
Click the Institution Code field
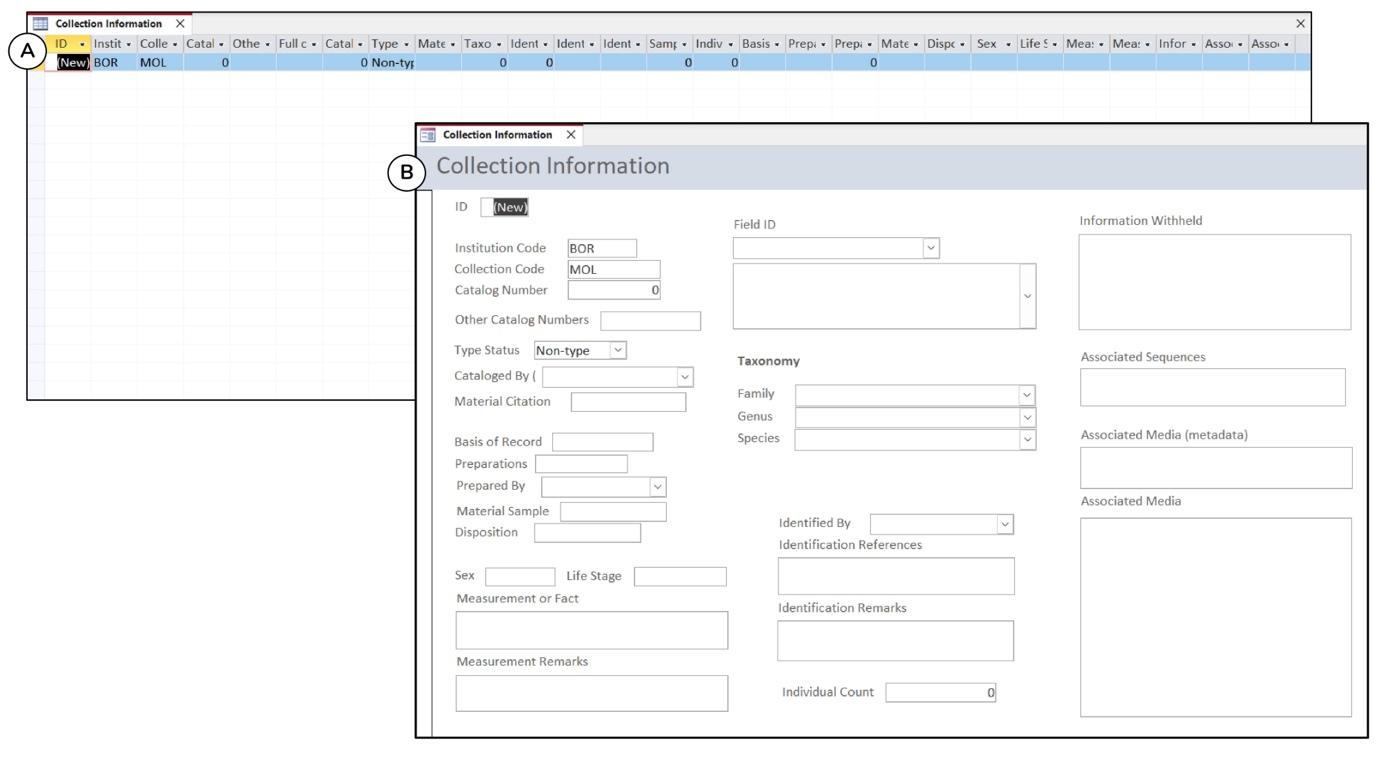602,248
